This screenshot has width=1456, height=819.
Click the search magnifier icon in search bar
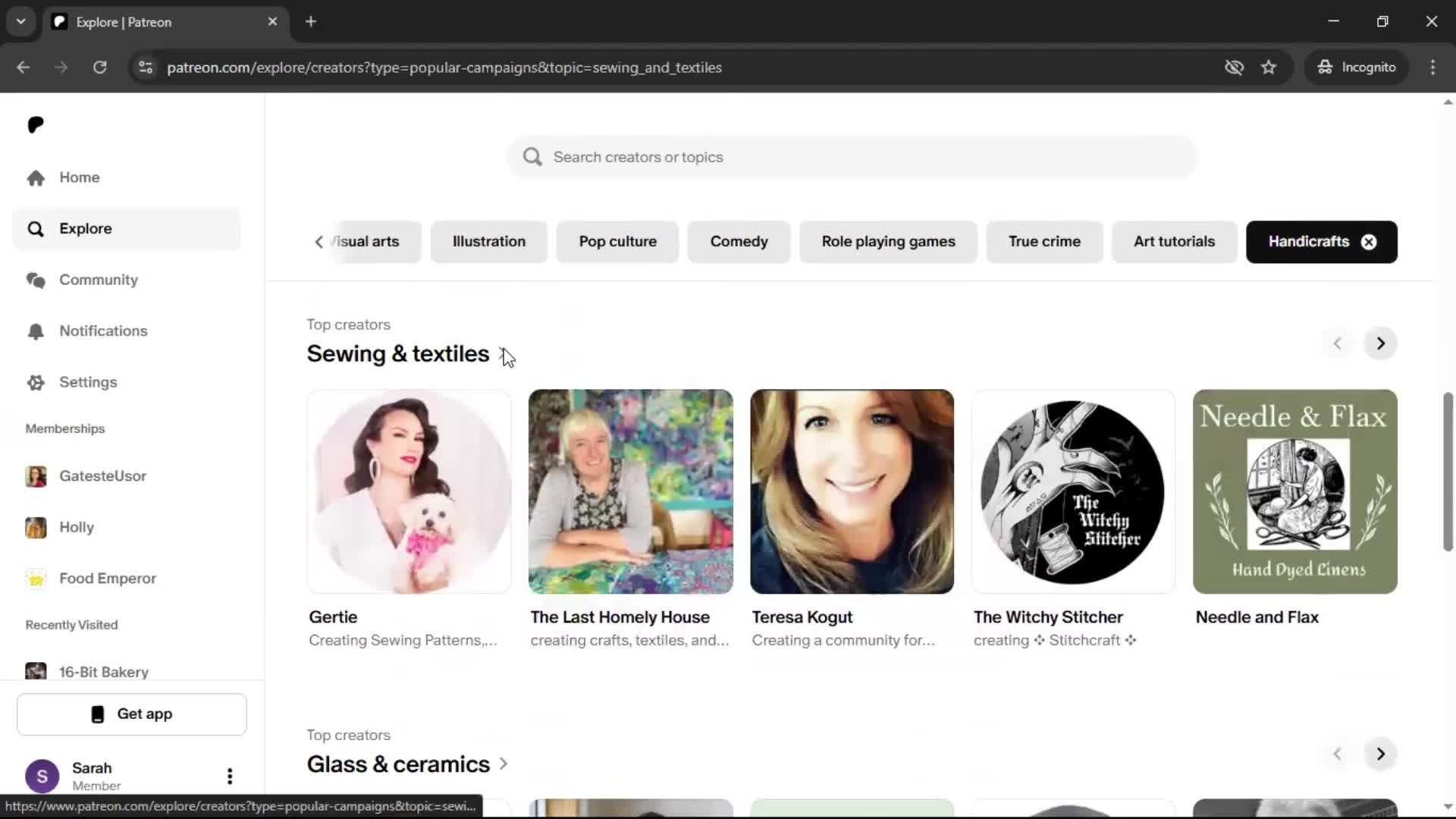(532, 157)
